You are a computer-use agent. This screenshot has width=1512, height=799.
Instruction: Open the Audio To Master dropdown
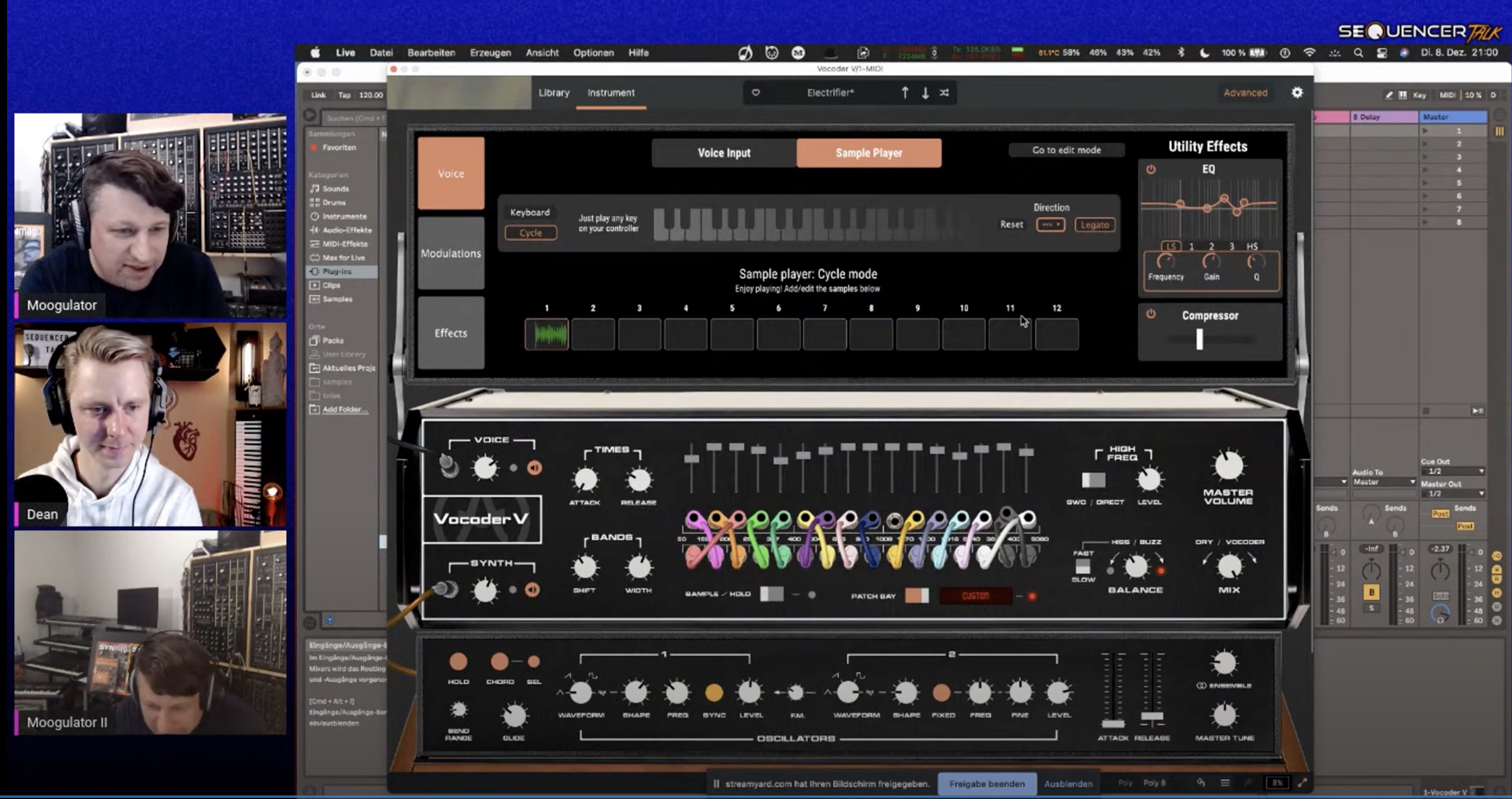pos(1384,482)
